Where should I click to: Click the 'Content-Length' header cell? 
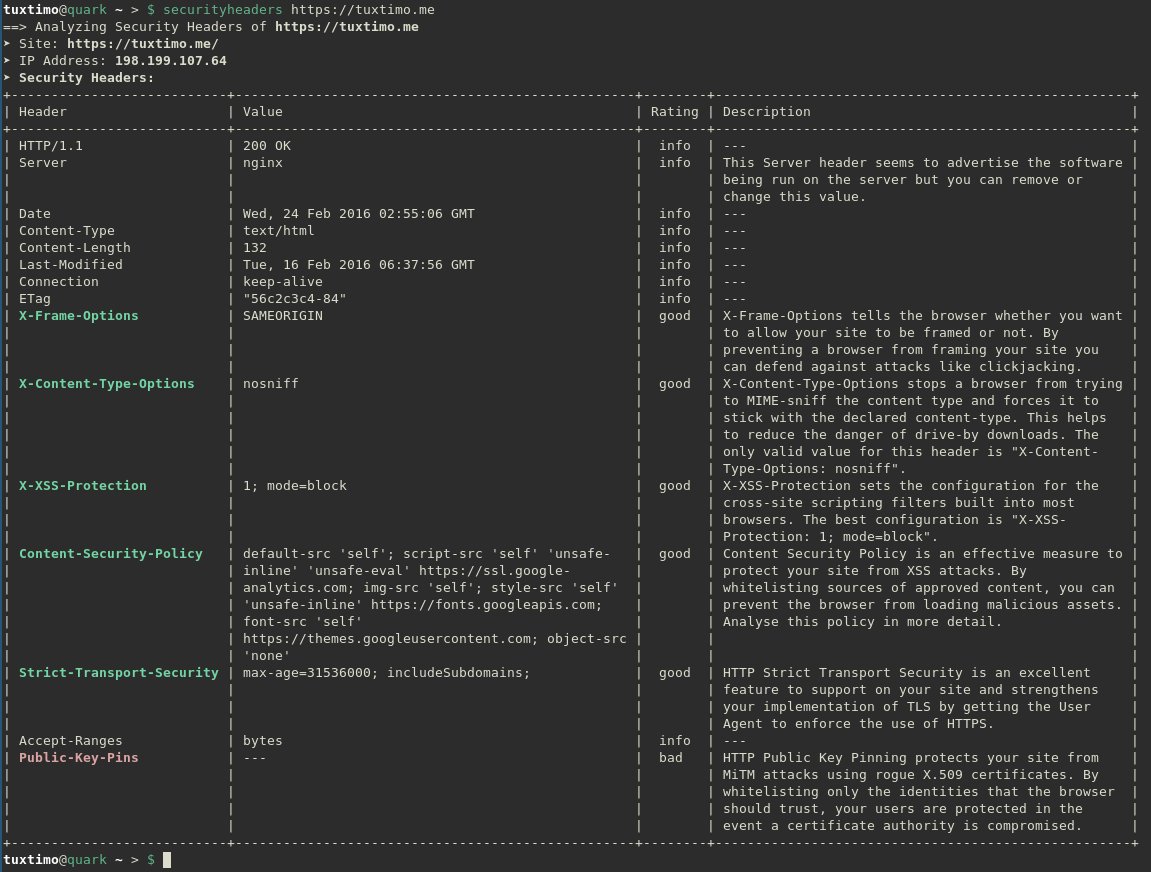point(75,247)
